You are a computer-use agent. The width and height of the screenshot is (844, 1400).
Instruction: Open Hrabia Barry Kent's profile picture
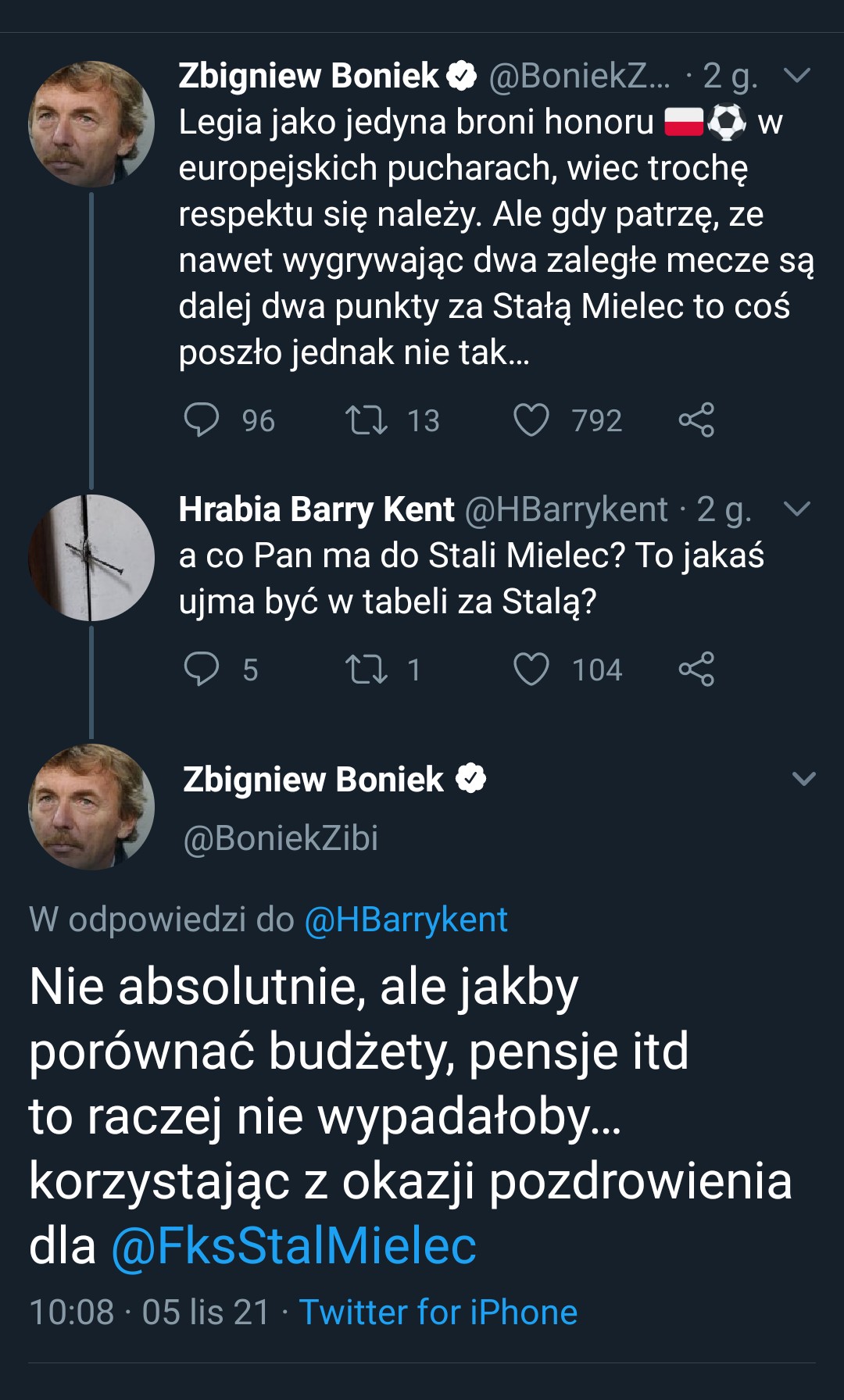(91, 558)
